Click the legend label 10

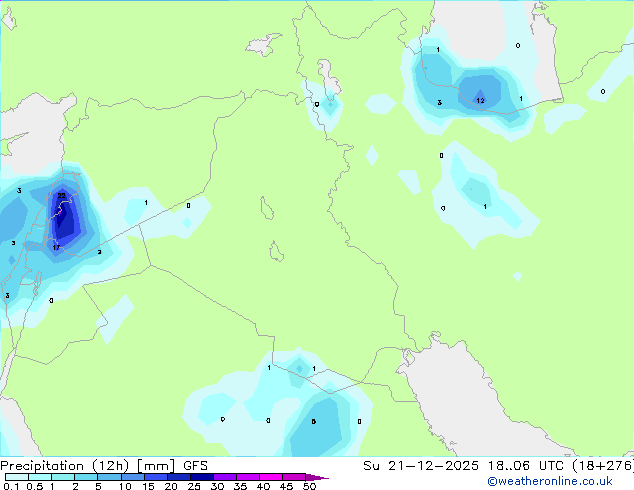pos(125,486)
